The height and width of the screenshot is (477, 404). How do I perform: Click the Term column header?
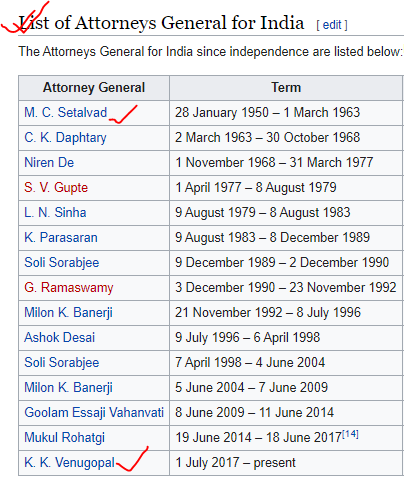[x=286, y=88]
